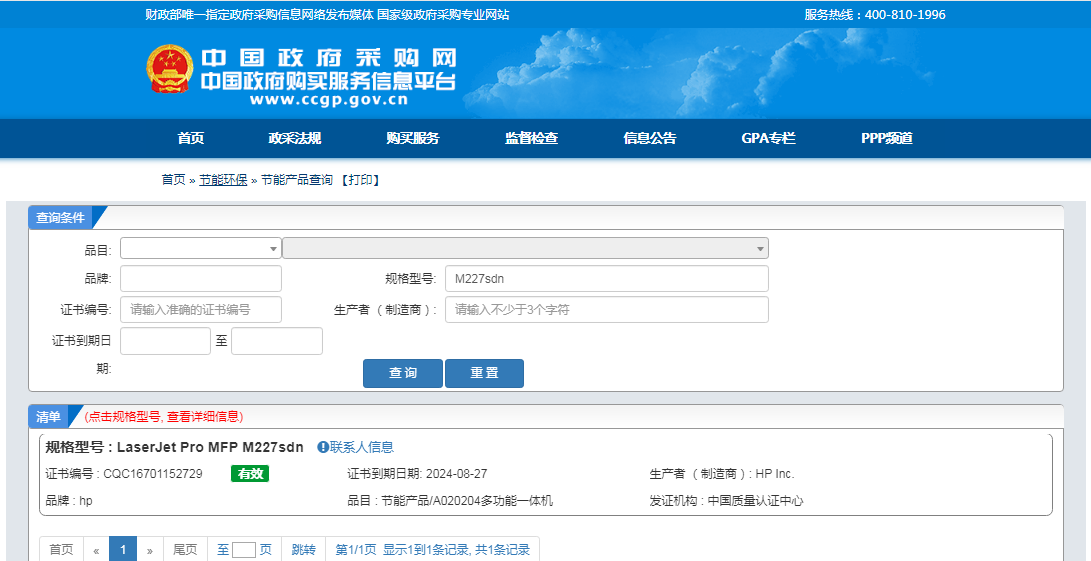
Task: Select 信息公告 in the navigation bar
Action: (650, 139)
